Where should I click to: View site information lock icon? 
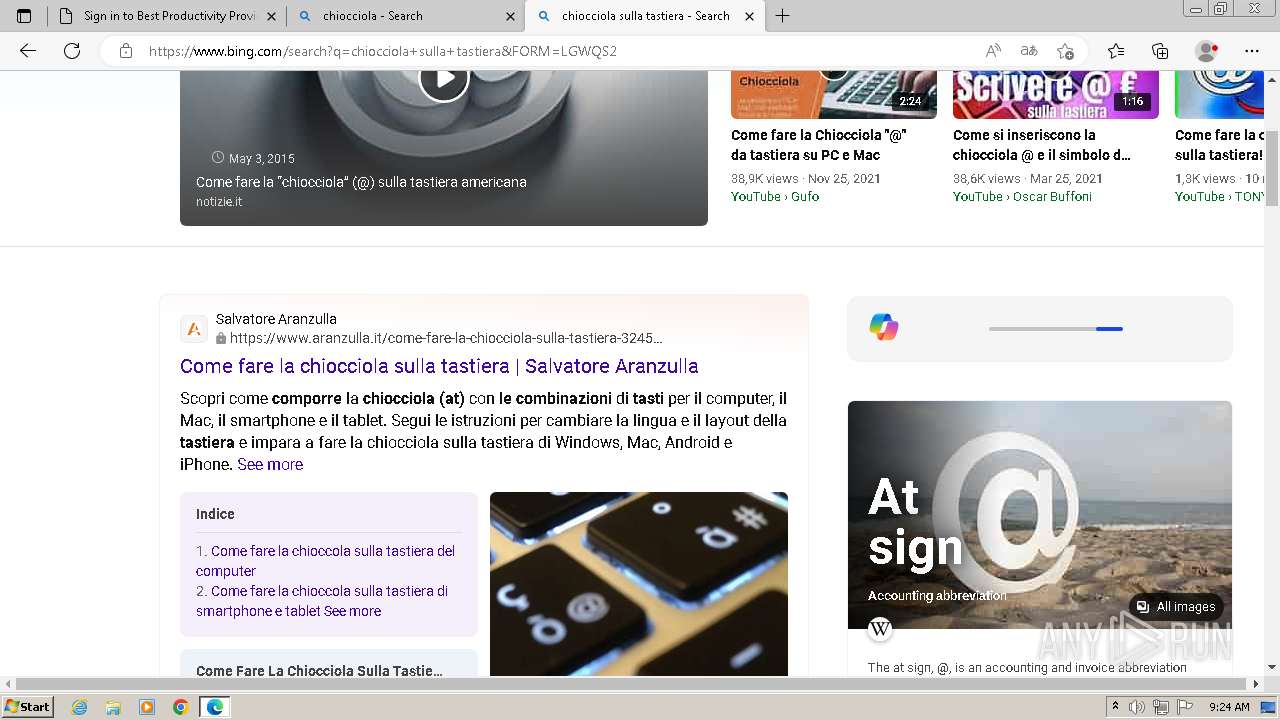click(126, 51)
